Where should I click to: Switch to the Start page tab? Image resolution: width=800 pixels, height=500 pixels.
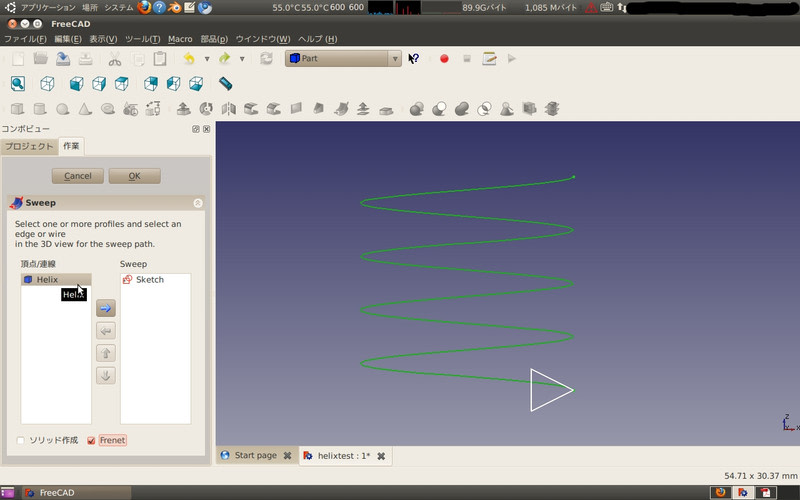coord(256,455)
